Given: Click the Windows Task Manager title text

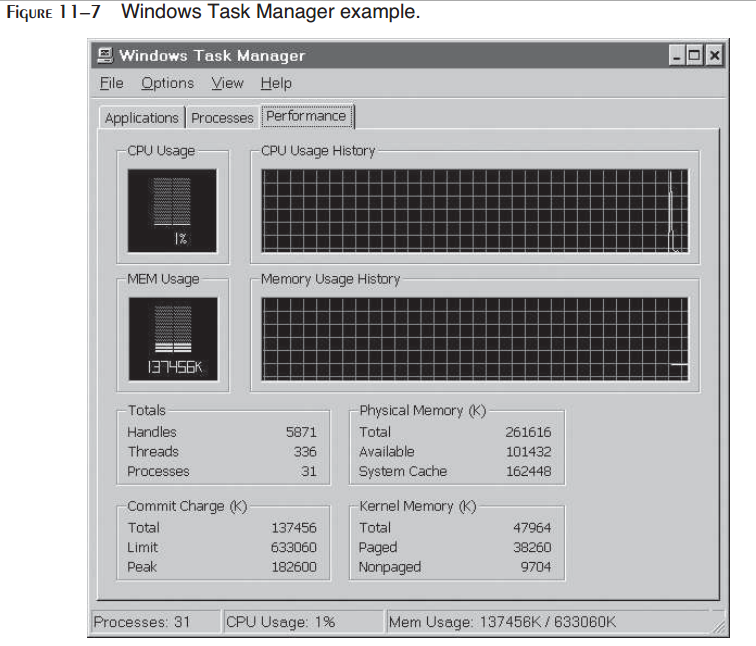Looking at the screenshot, I should tap(212, 55).
